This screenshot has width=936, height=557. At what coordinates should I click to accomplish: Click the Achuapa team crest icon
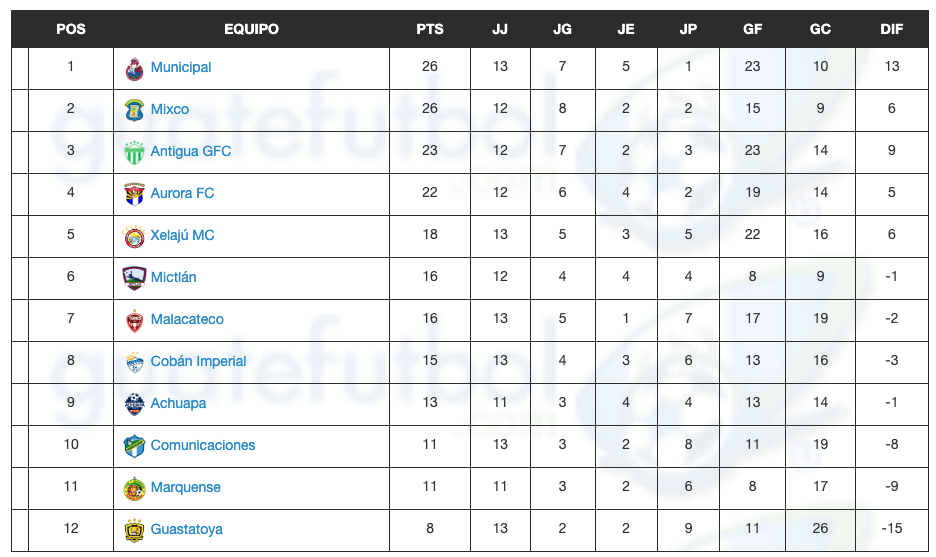click(134, 404)
